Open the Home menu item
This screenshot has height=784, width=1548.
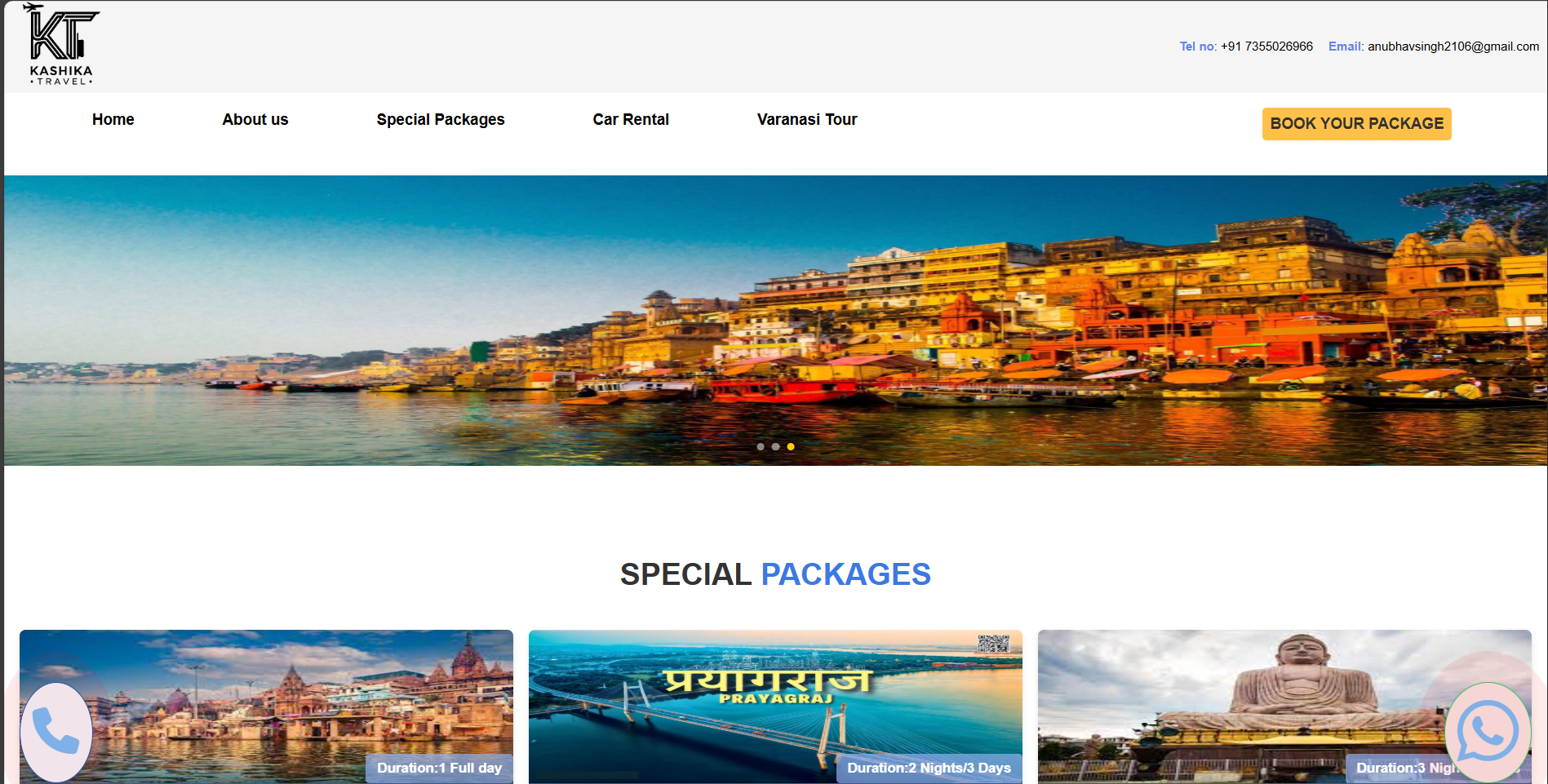coord(113,119)
